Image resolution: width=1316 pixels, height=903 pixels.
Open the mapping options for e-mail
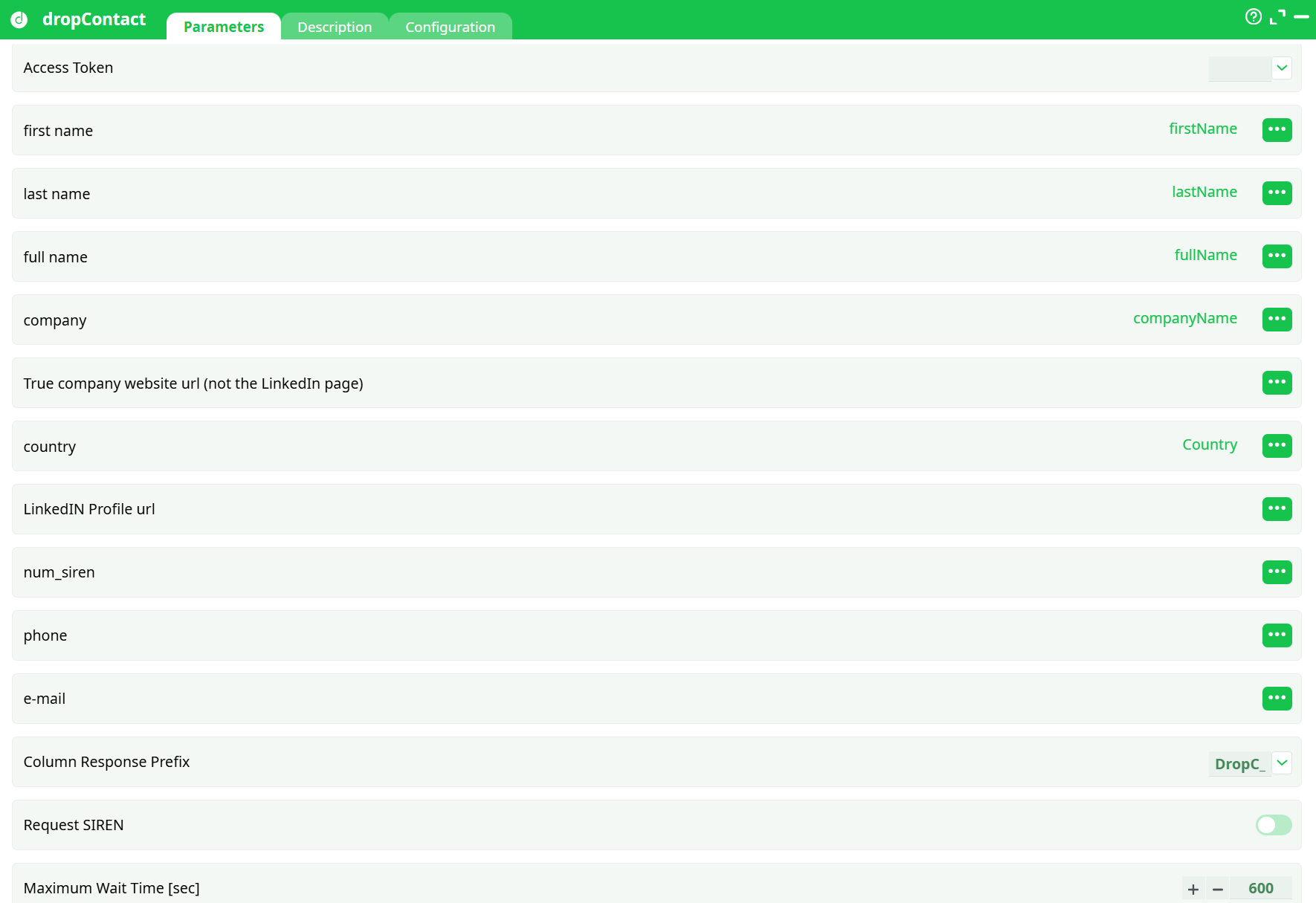pos(1277,699)
